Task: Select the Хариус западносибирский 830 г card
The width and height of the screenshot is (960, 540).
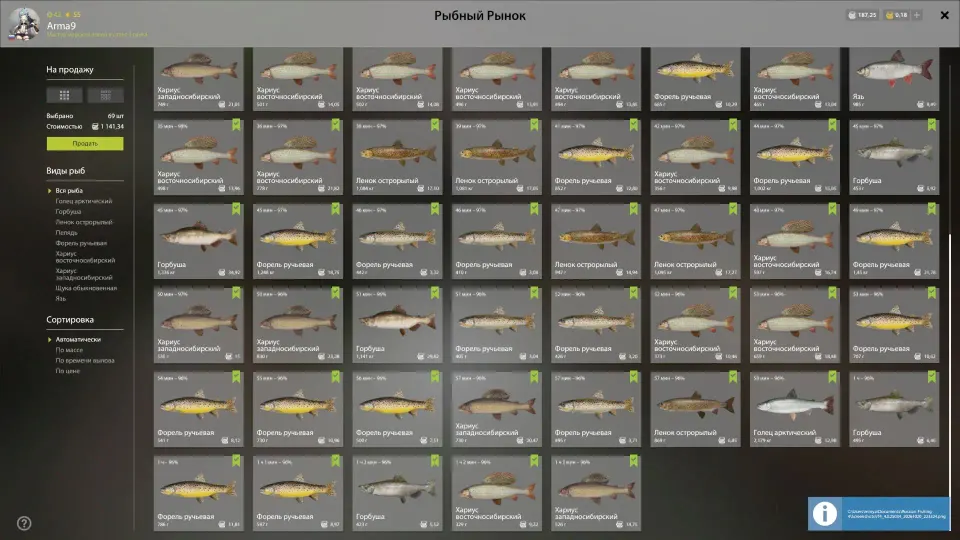Action: [x=298, y=324]
